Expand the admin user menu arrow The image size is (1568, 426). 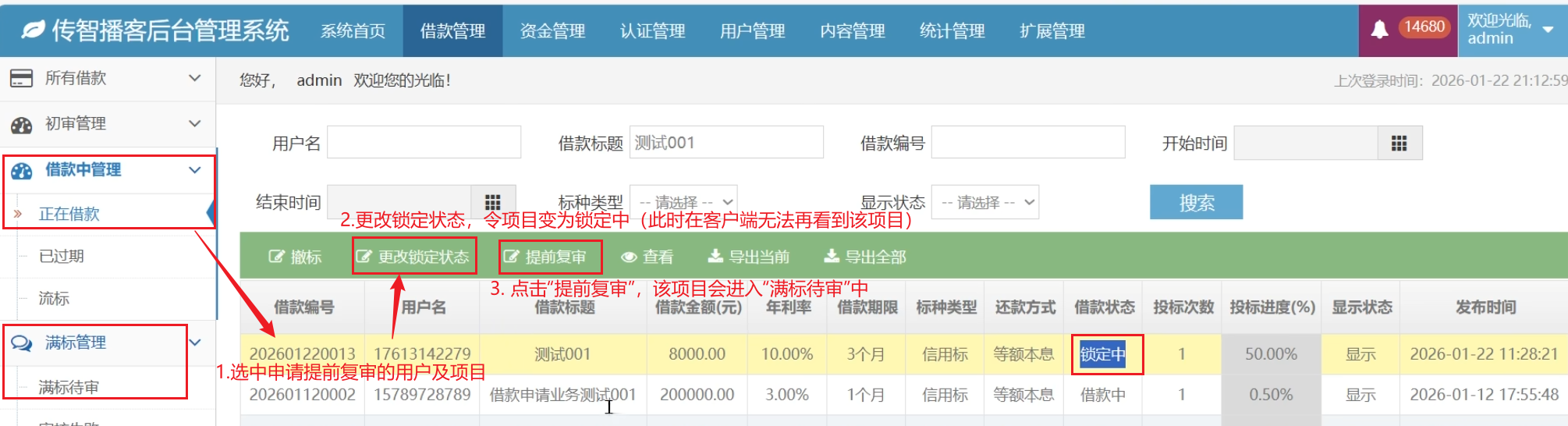(x=1548, y=30)
